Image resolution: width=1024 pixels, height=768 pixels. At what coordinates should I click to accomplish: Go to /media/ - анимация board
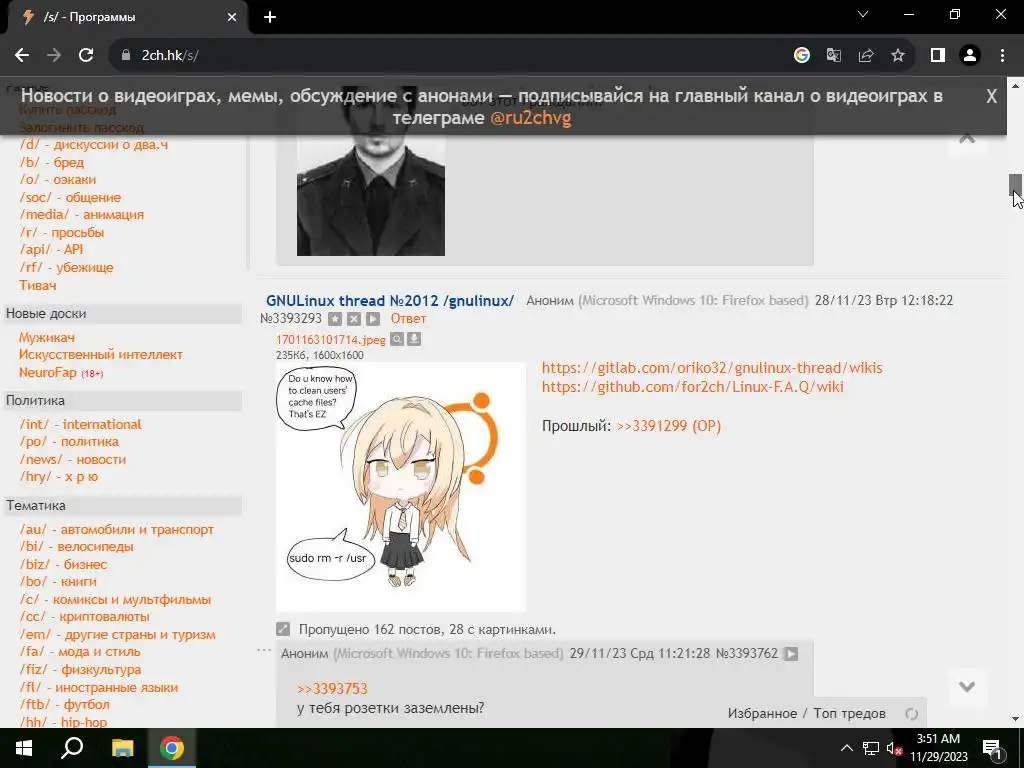[x=82, y=214]
